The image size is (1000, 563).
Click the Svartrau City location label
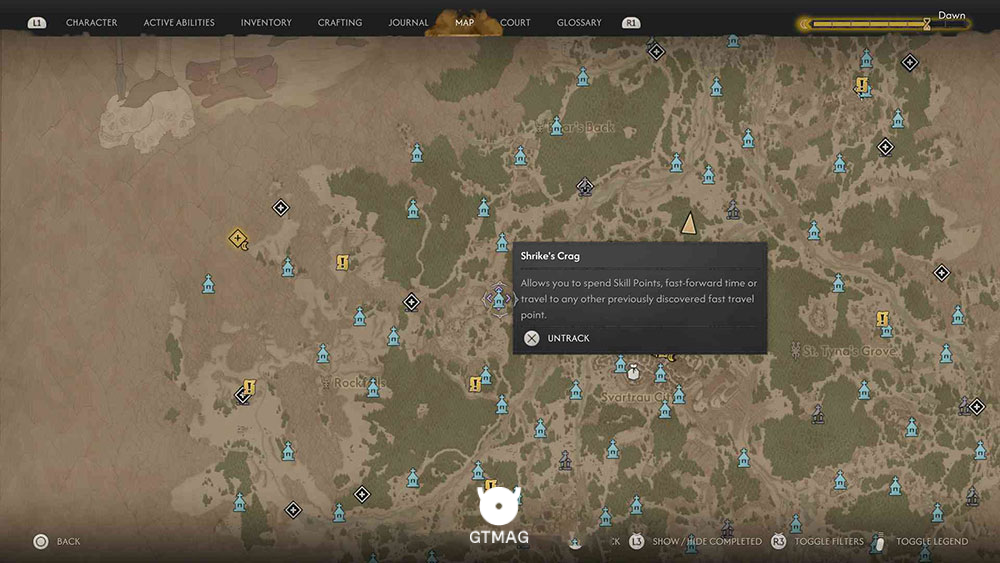635,397
